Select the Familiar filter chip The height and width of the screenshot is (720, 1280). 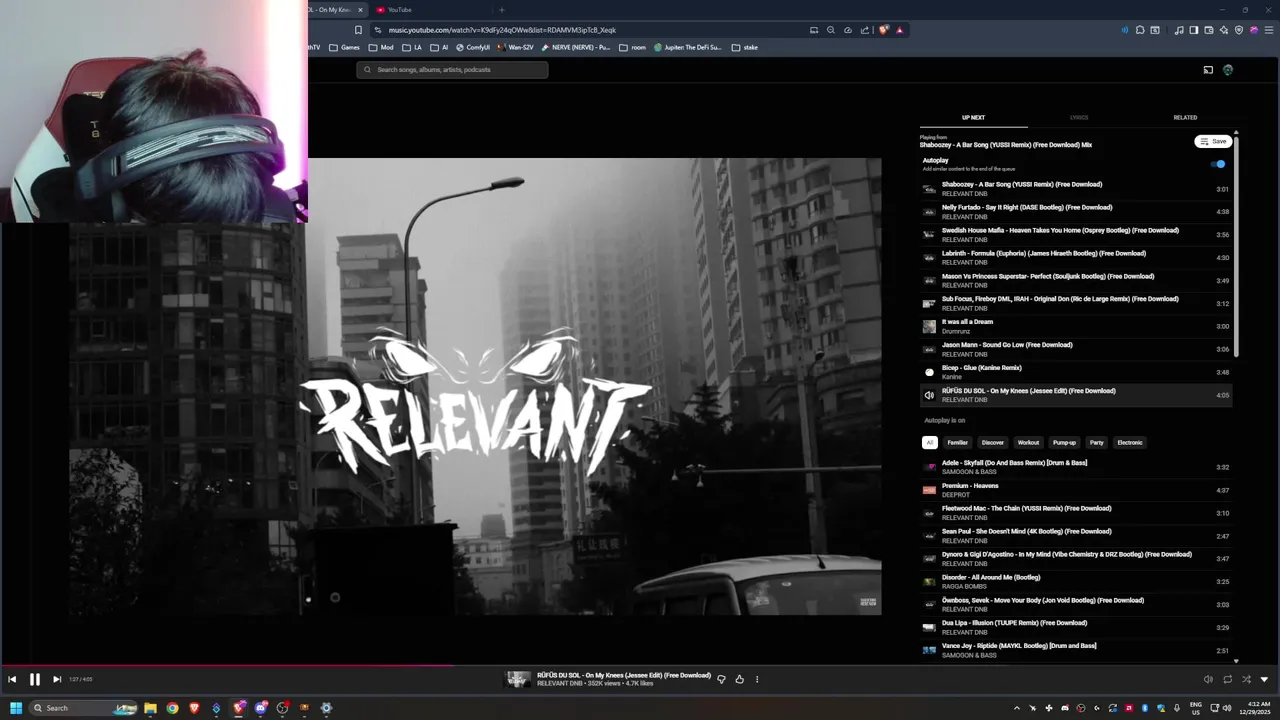958,442
